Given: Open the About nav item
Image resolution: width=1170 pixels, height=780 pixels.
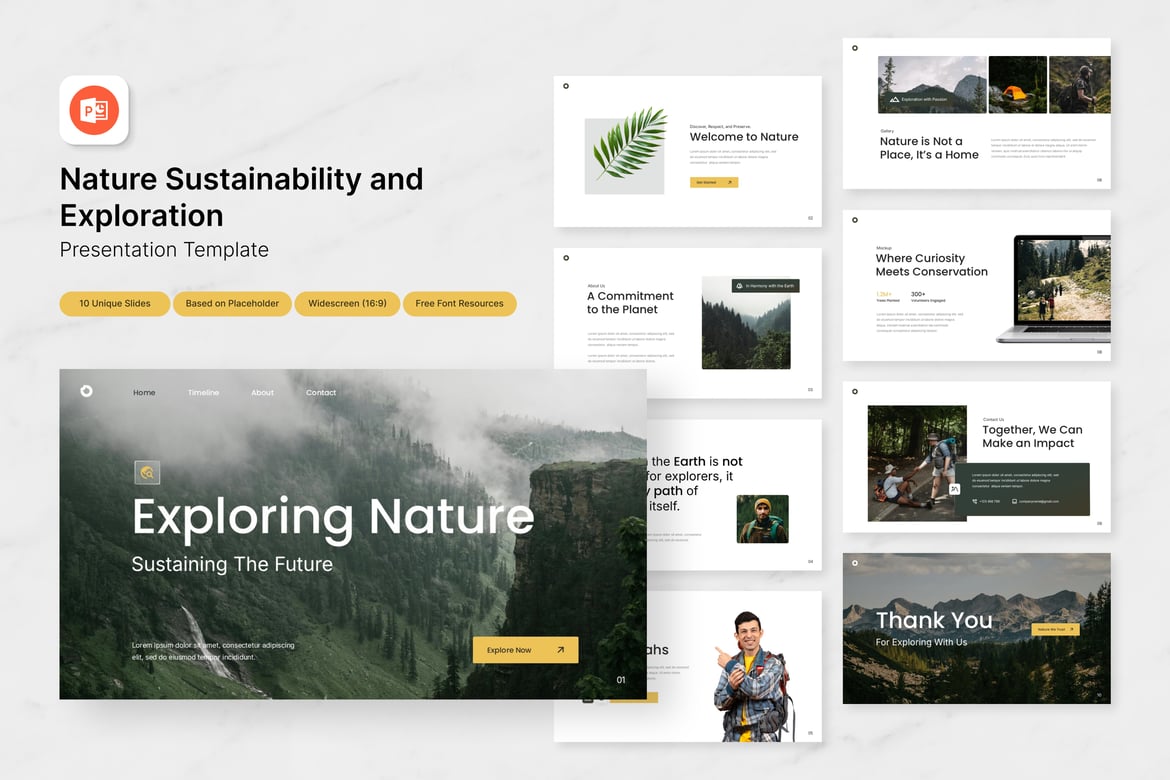Looking at the screenshot, I should point(262,393).
